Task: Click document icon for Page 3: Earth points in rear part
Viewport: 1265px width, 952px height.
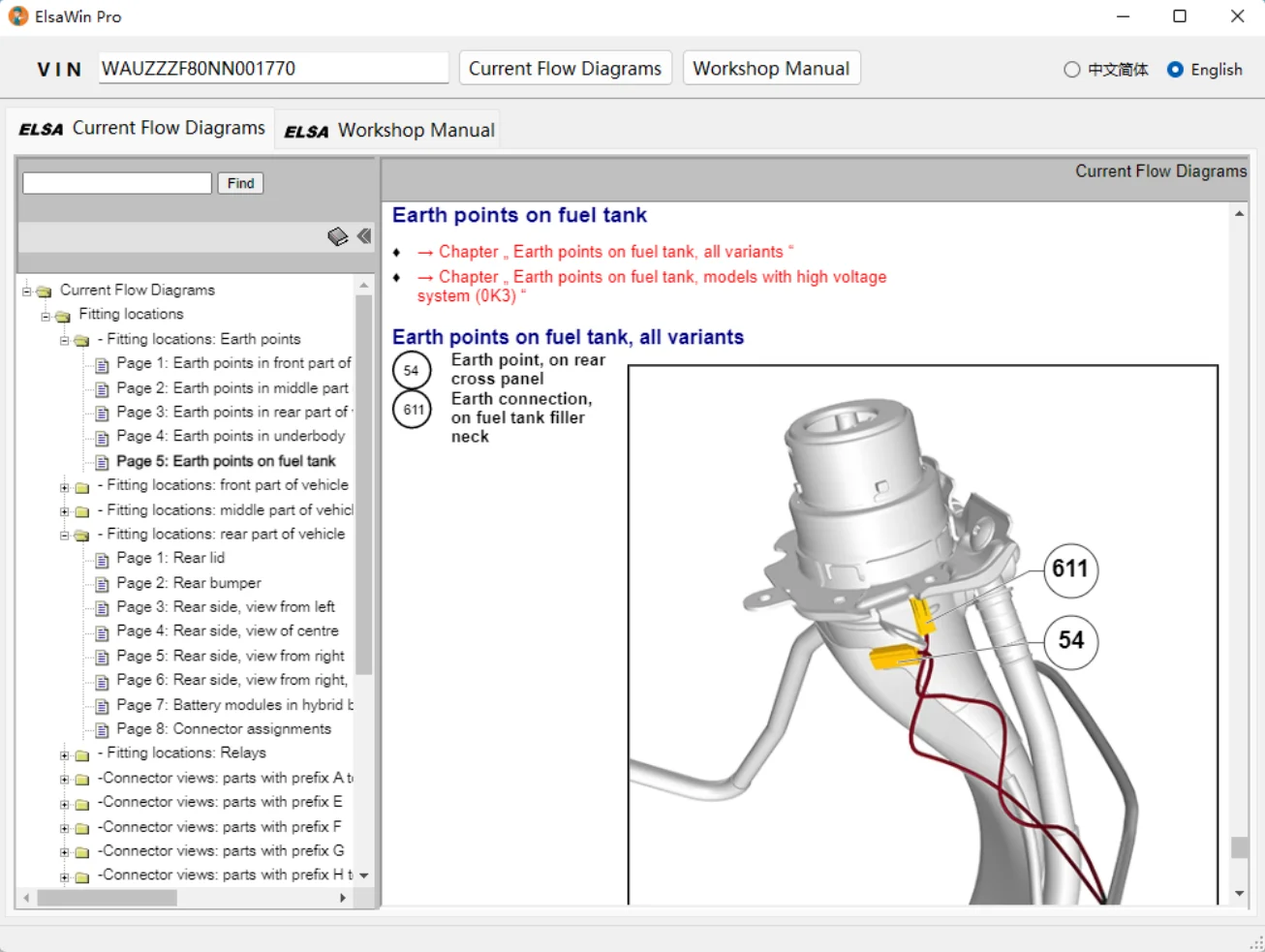Action: coord(103,413)
